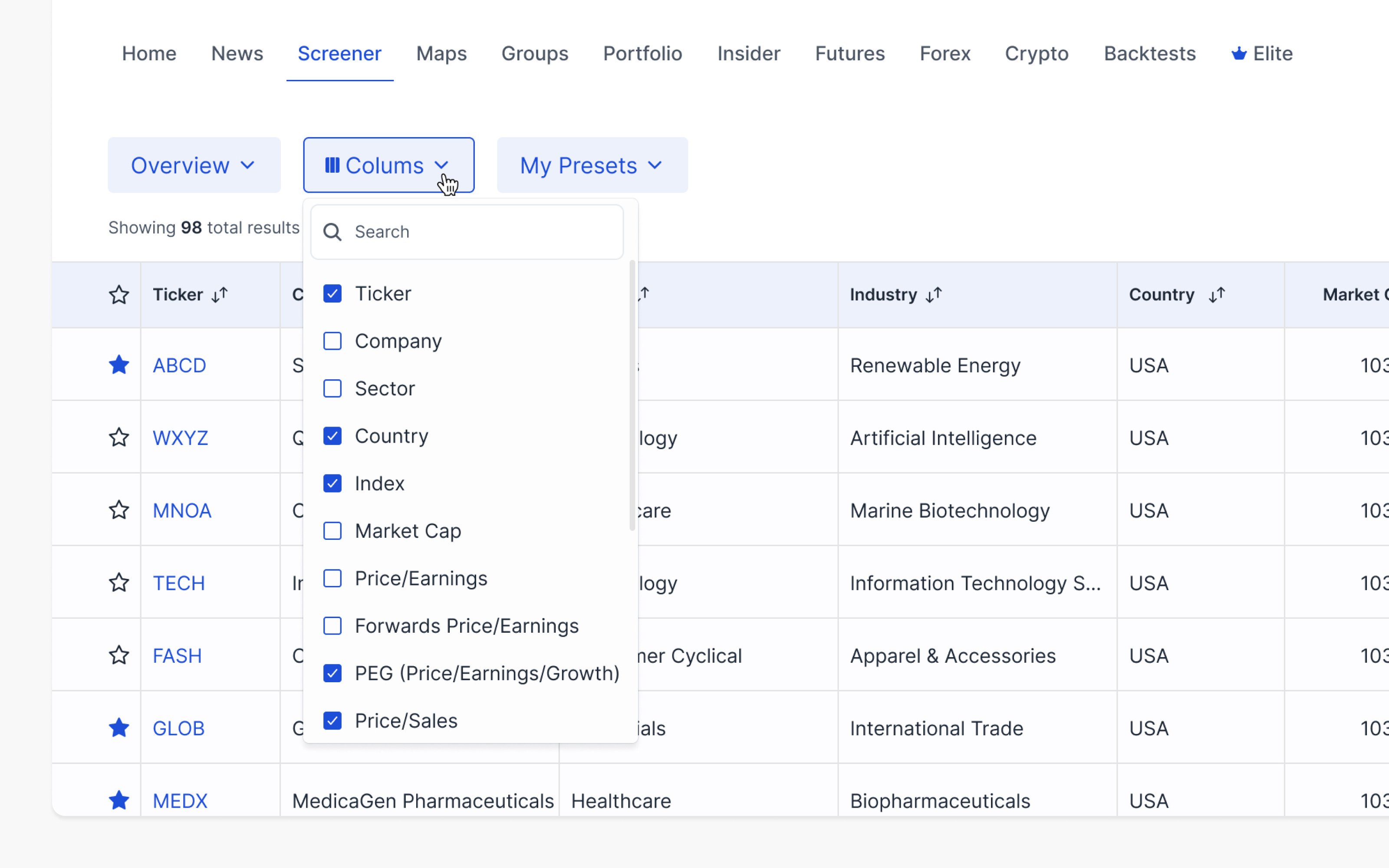Screen dimensions: 1389x868
Task: Switch to the Groups tab
Action: tap(535, 53)
